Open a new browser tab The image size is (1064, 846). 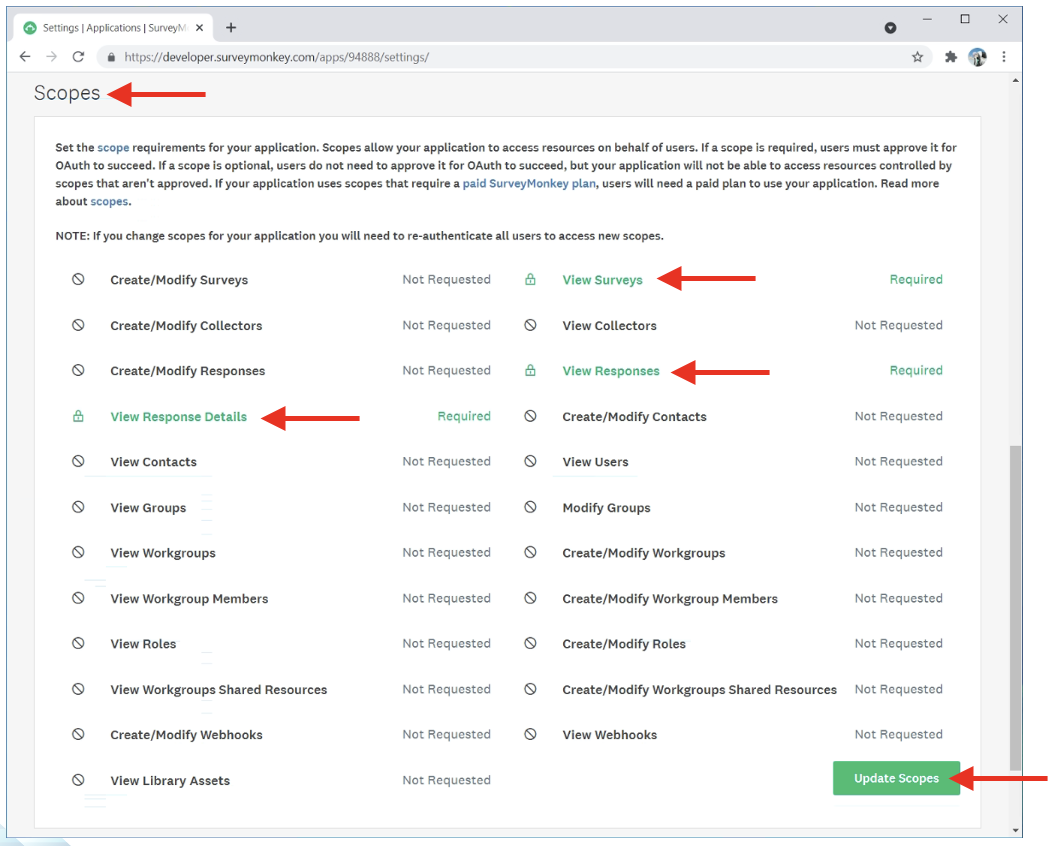(x=231, y=28)
